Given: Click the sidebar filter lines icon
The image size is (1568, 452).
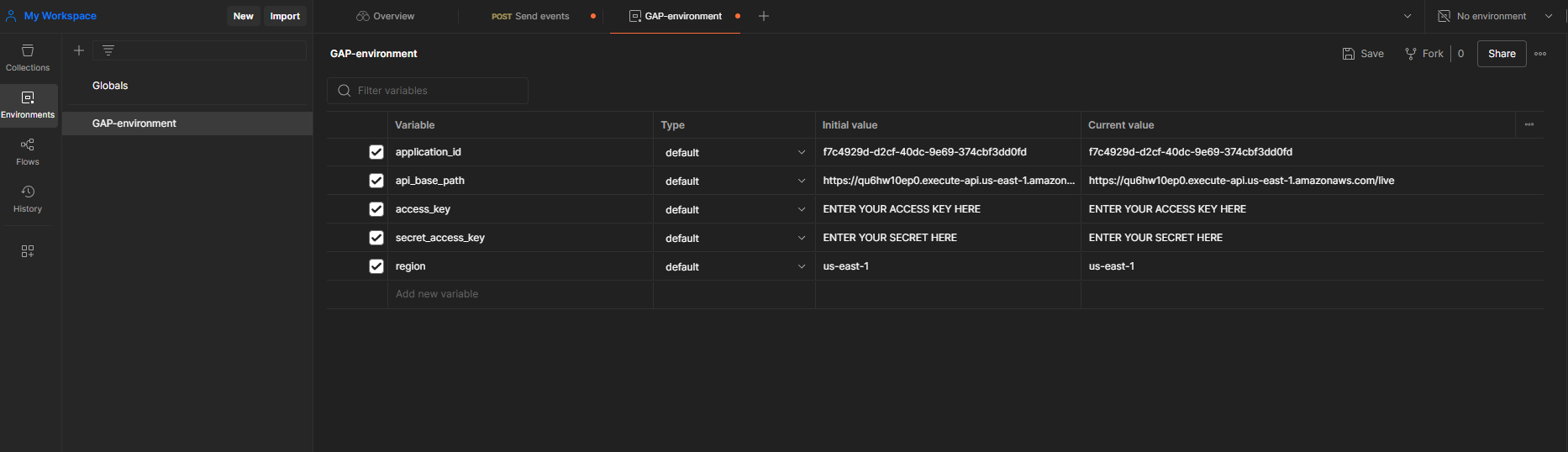Looking at the screenshot, I should tap(108, 50).
